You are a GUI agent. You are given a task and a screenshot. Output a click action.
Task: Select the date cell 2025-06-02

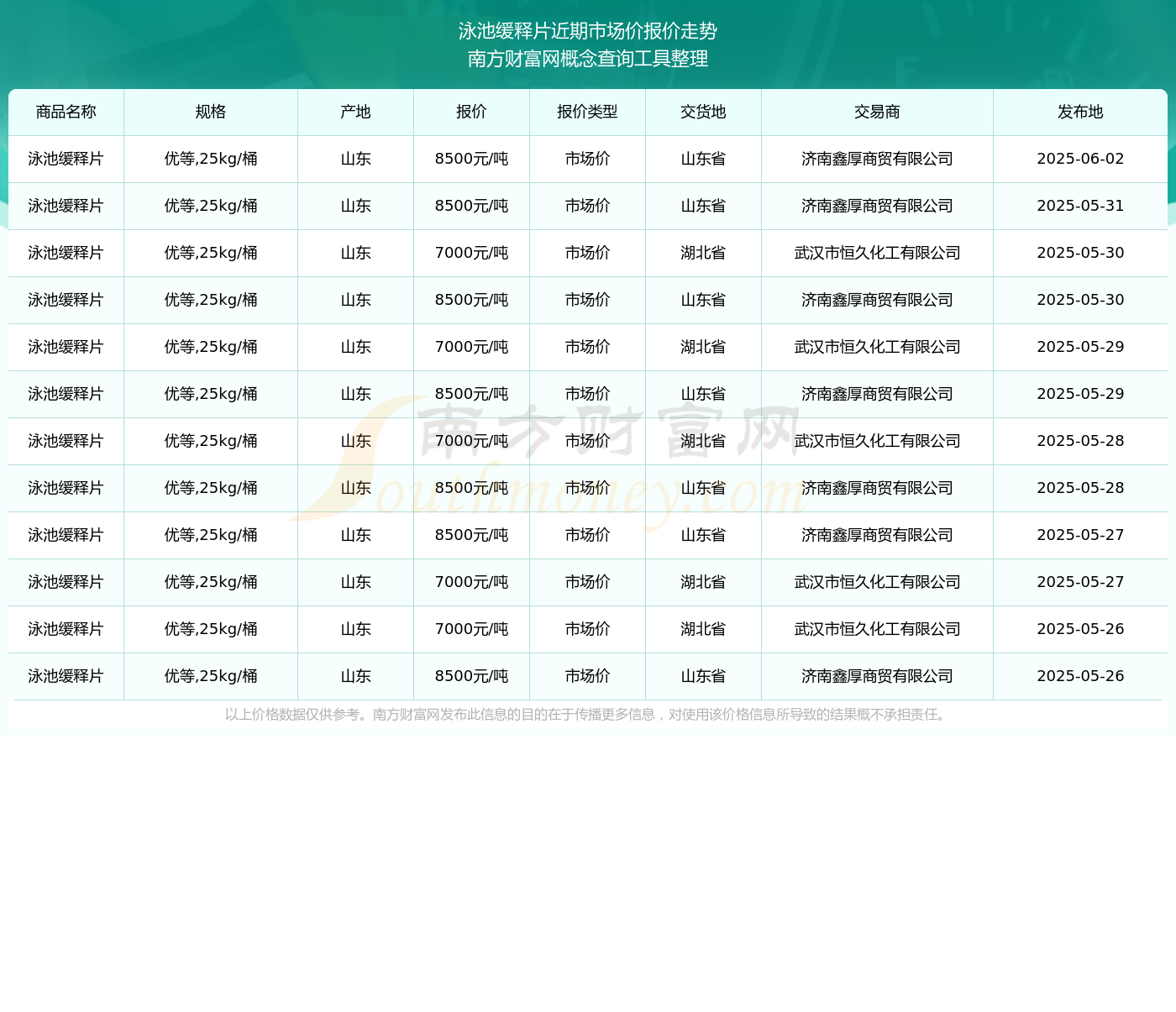click(x=1080, y=159)
